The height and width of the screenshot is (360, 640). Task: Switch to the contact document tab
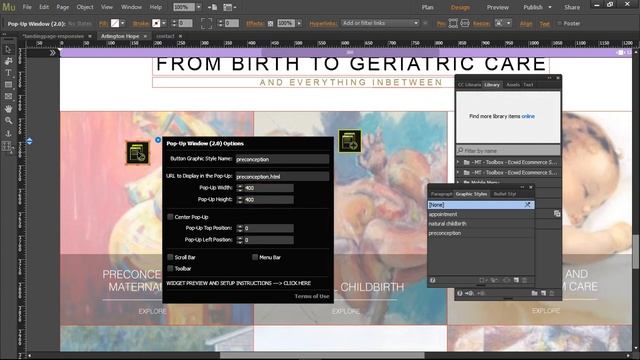coord(165,36)
